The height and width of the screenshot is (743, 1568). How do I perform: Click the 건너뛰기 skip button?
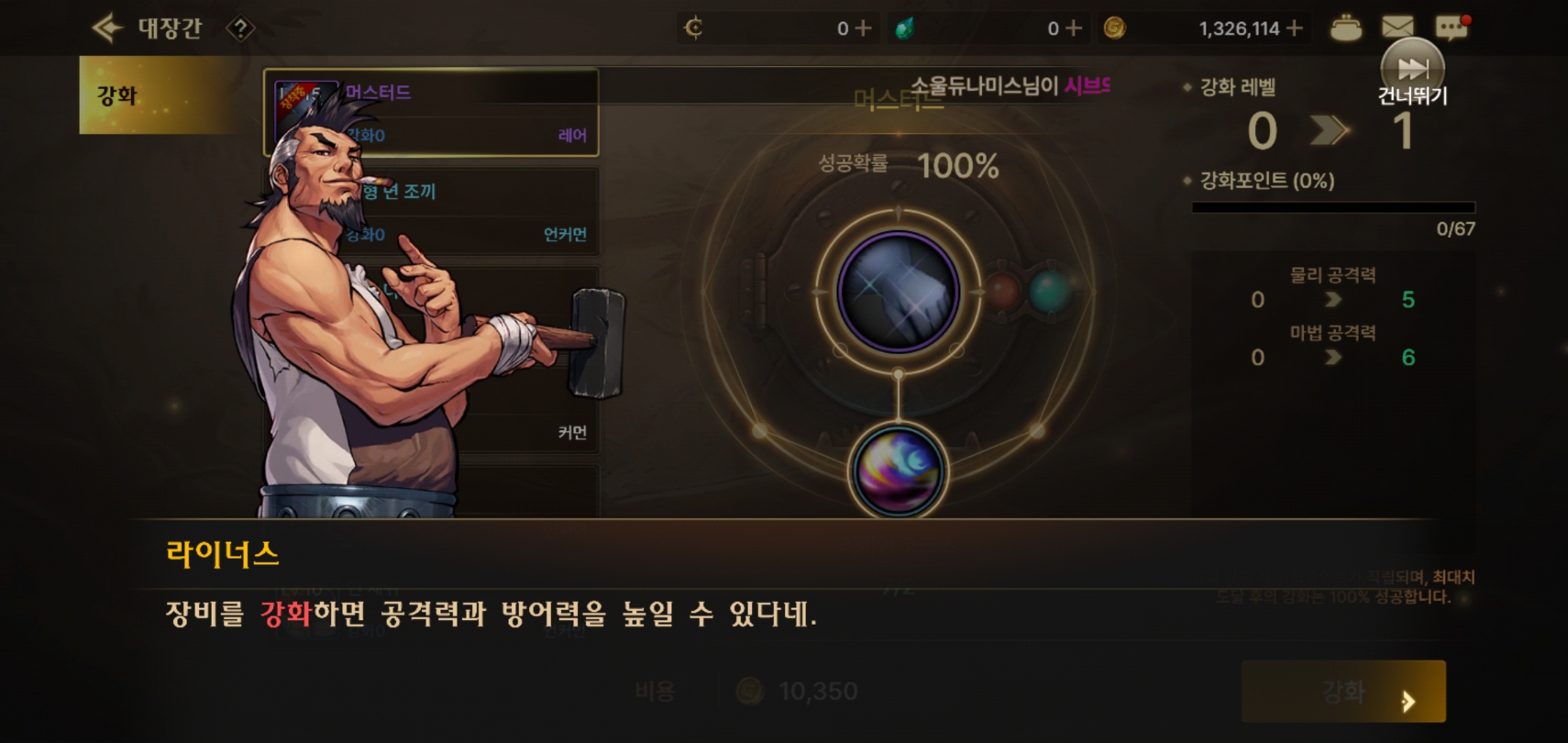pos(1412,73)
